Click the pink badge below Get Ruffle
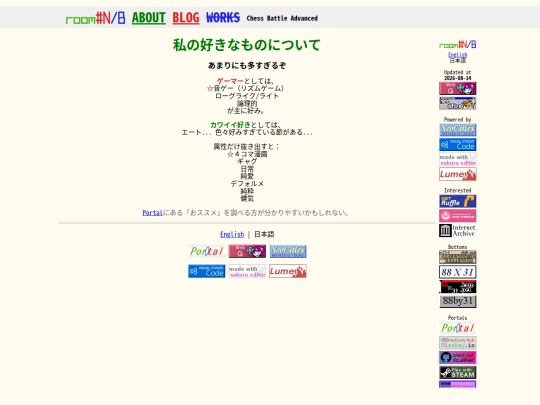Screen dimensions: 540x405 (457, 216)
